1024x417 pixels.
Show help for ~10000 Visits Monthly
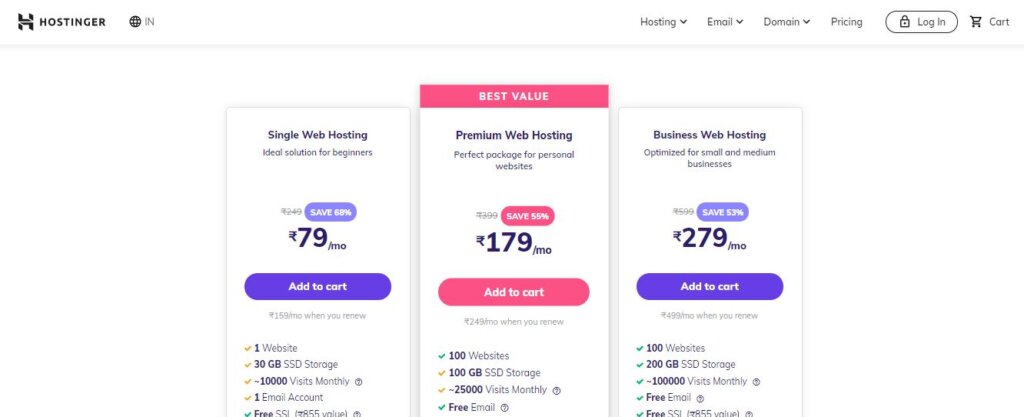[x=359, y=382]
